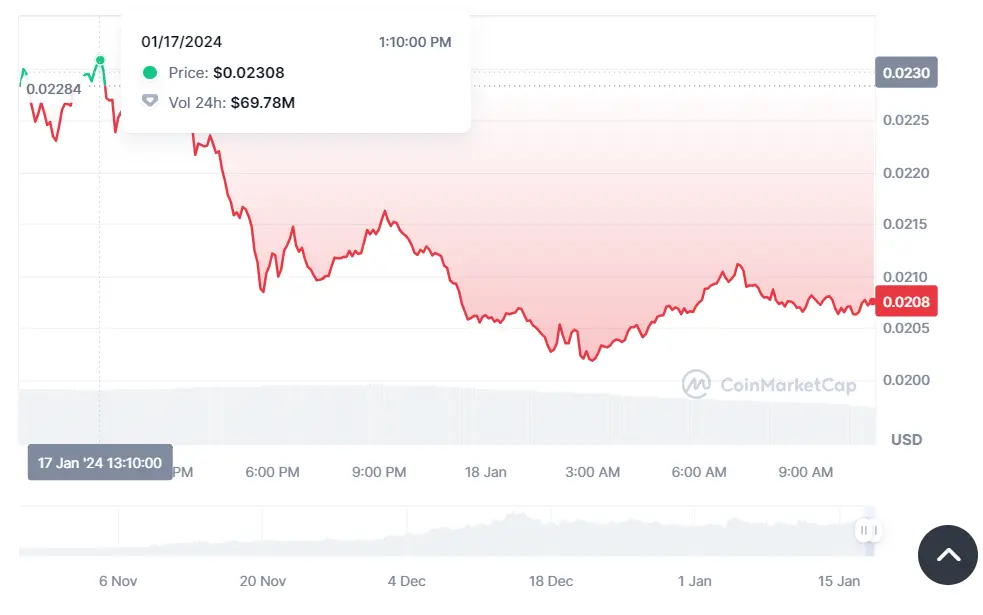Click the red 0.0208 current price tag
983x615 pixels.
tap(905, 301)
